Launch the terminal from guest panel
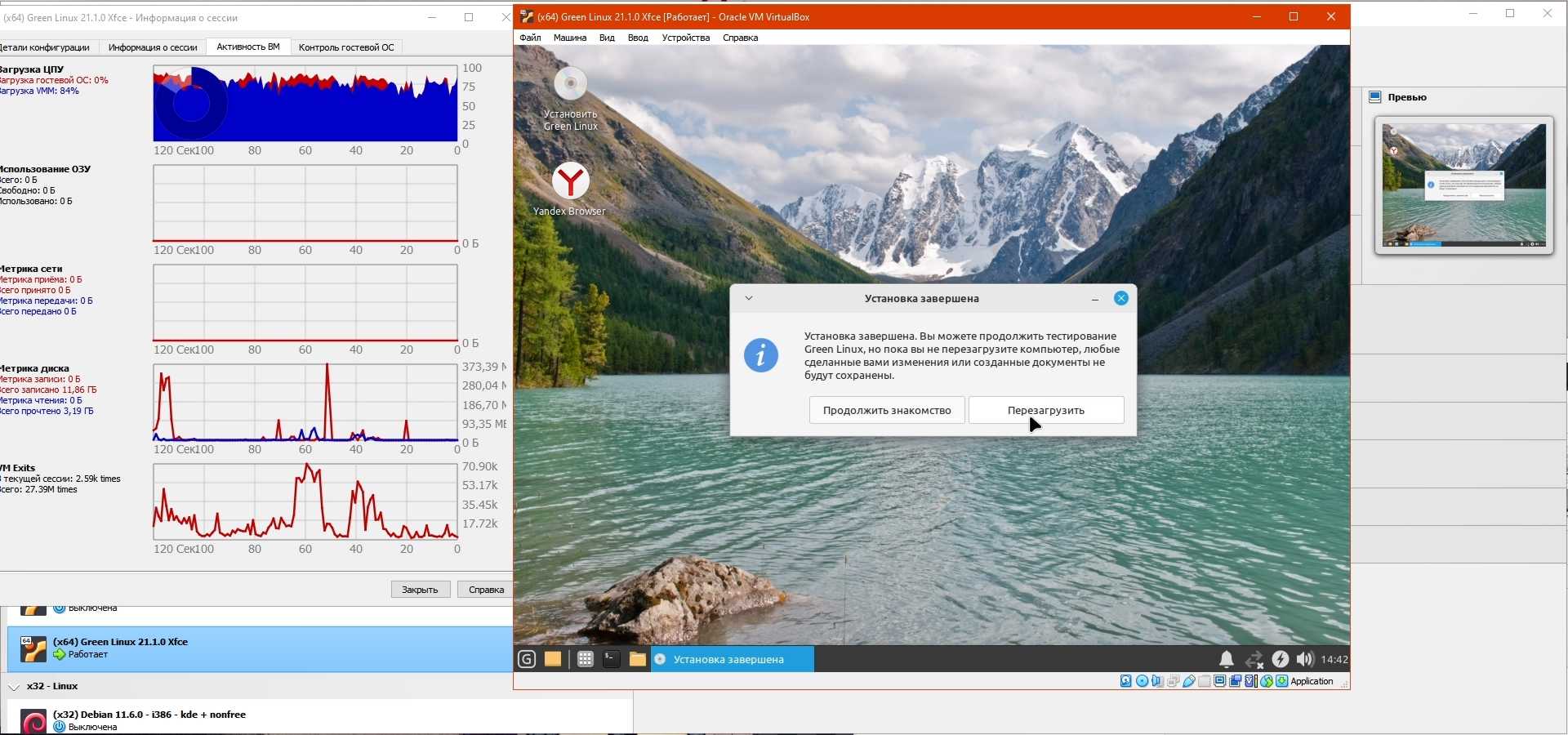 [611, 659]
